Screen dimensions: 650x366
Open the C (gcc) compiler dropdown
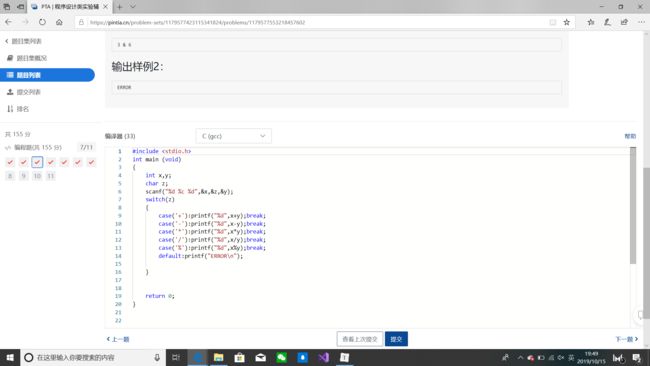click(x=233, y=136)
